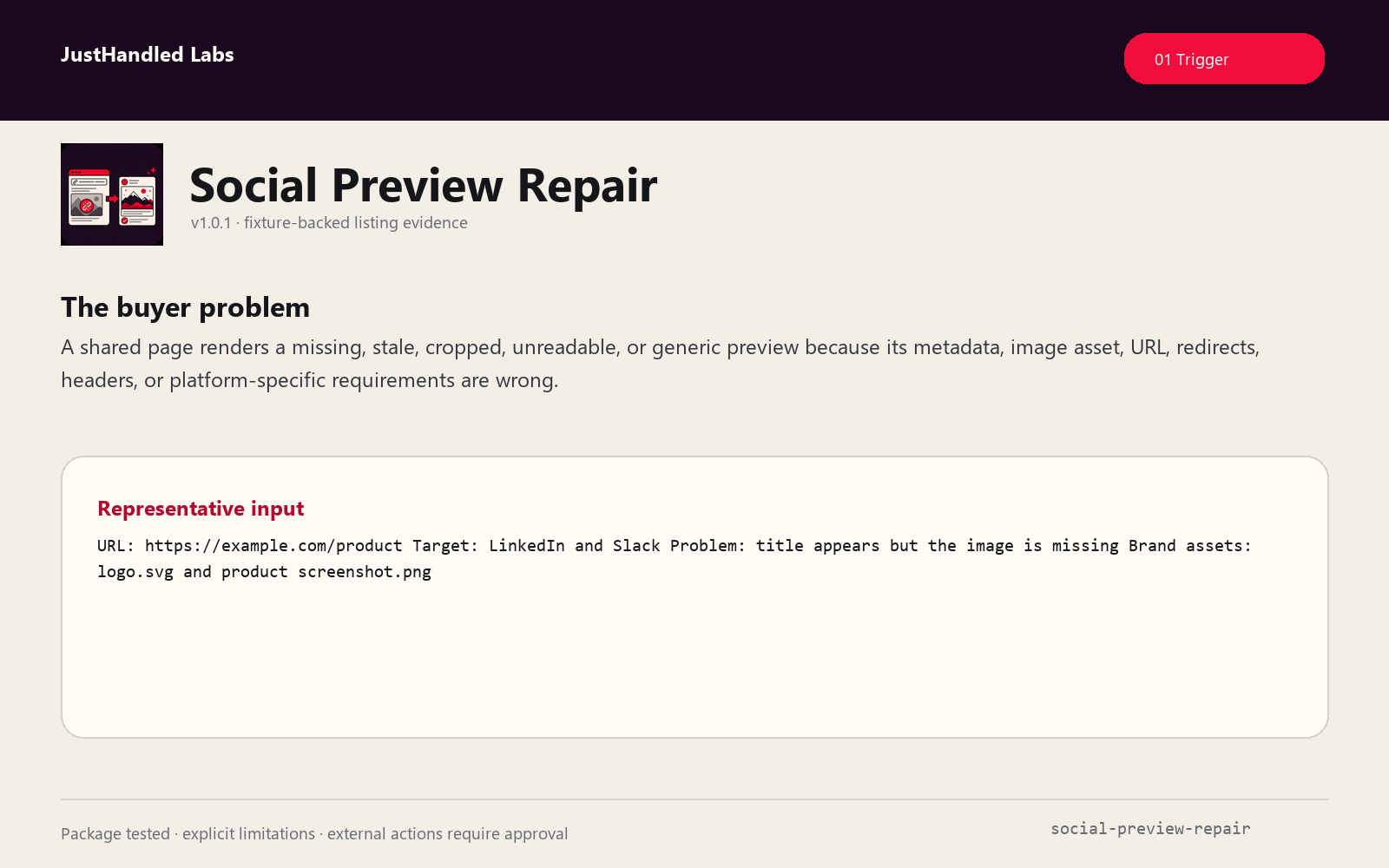Select the Social Preview Repair app icon

click(x=112, y=194)
